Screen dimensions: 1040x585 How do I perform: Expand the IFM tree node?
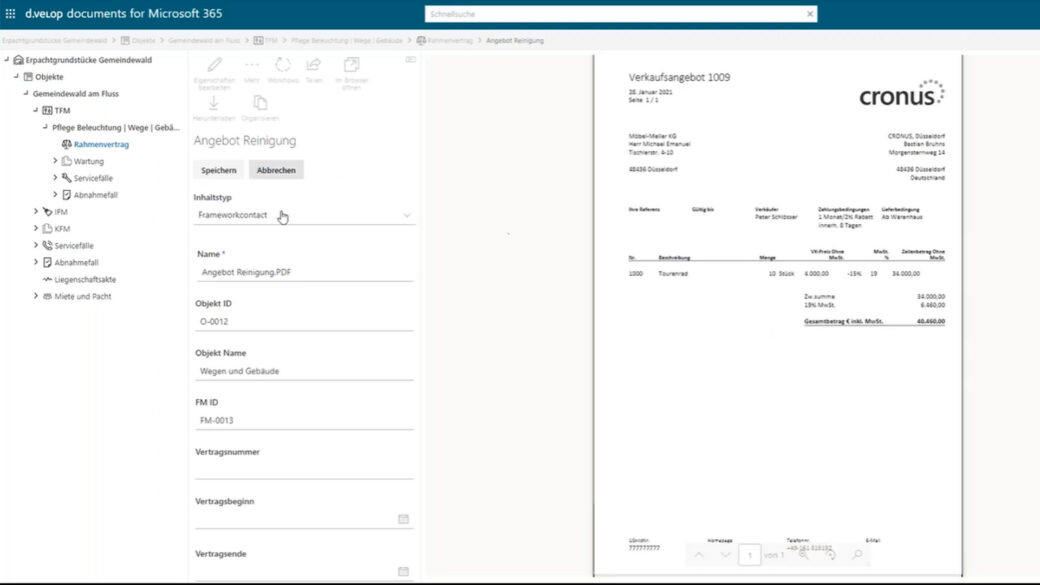(36, 212)
